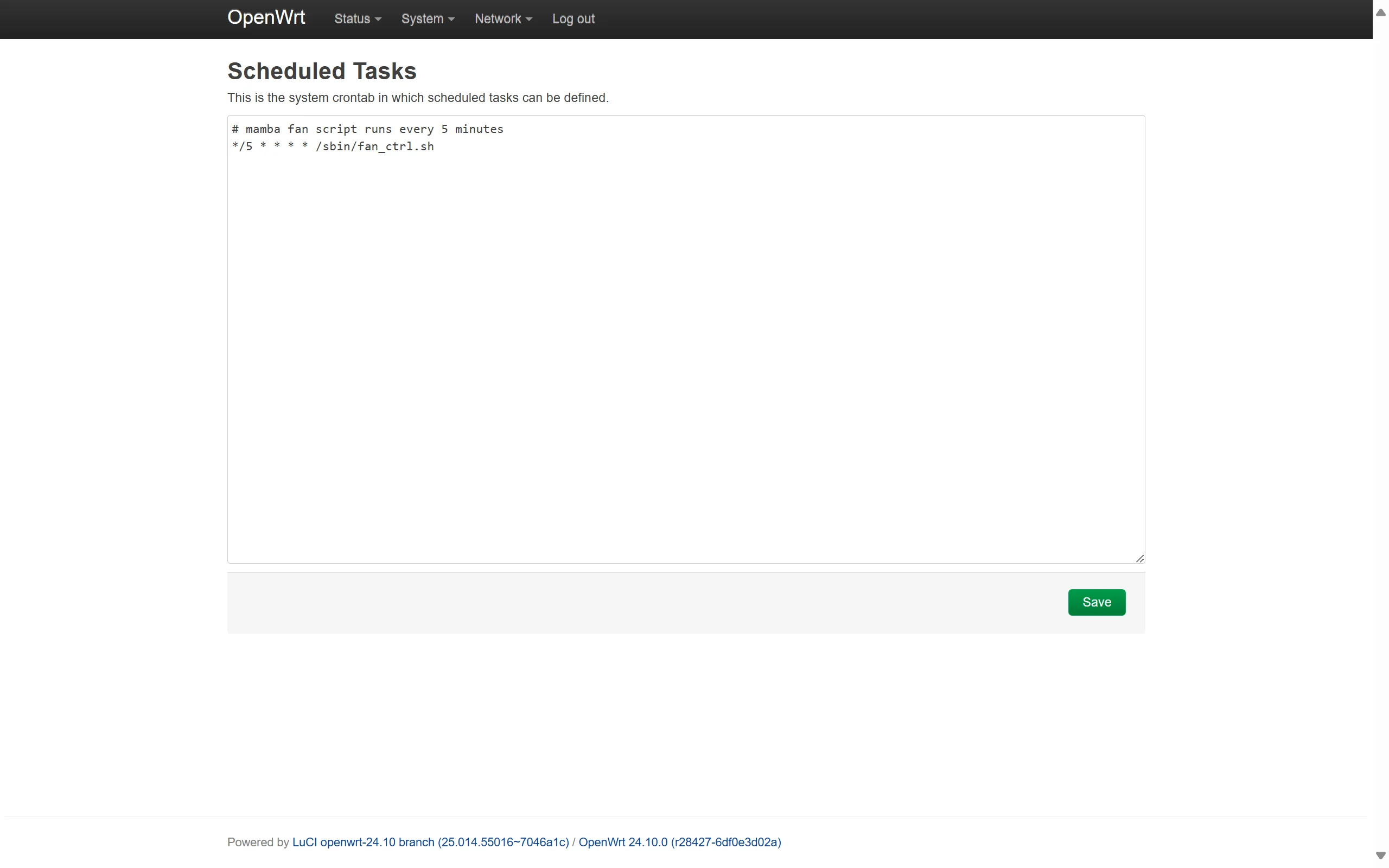Open the Network menu
Image resolution: width=1389 pixels, height=868 pixels.
(x=504, y=19)
